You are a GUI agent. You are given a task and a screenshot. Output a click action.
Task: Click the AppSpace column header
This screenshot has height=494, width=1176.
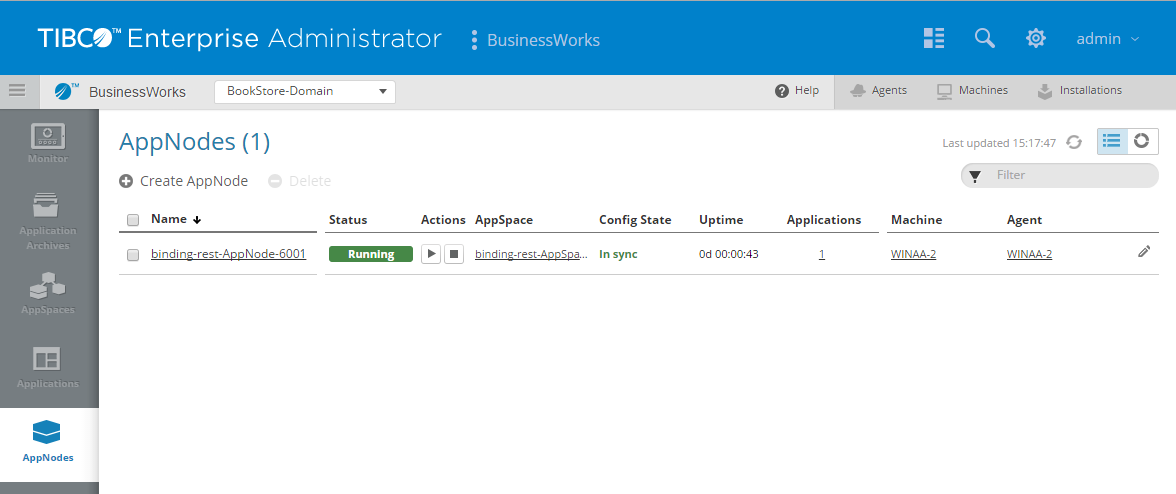[x=504, y=220]
